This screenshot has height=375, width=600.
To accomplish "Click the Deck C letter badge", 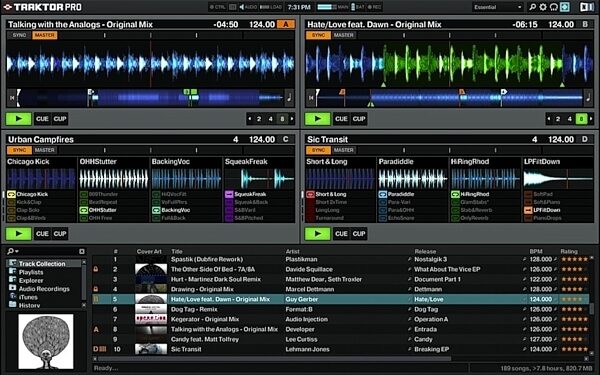I will click(285, 139).
